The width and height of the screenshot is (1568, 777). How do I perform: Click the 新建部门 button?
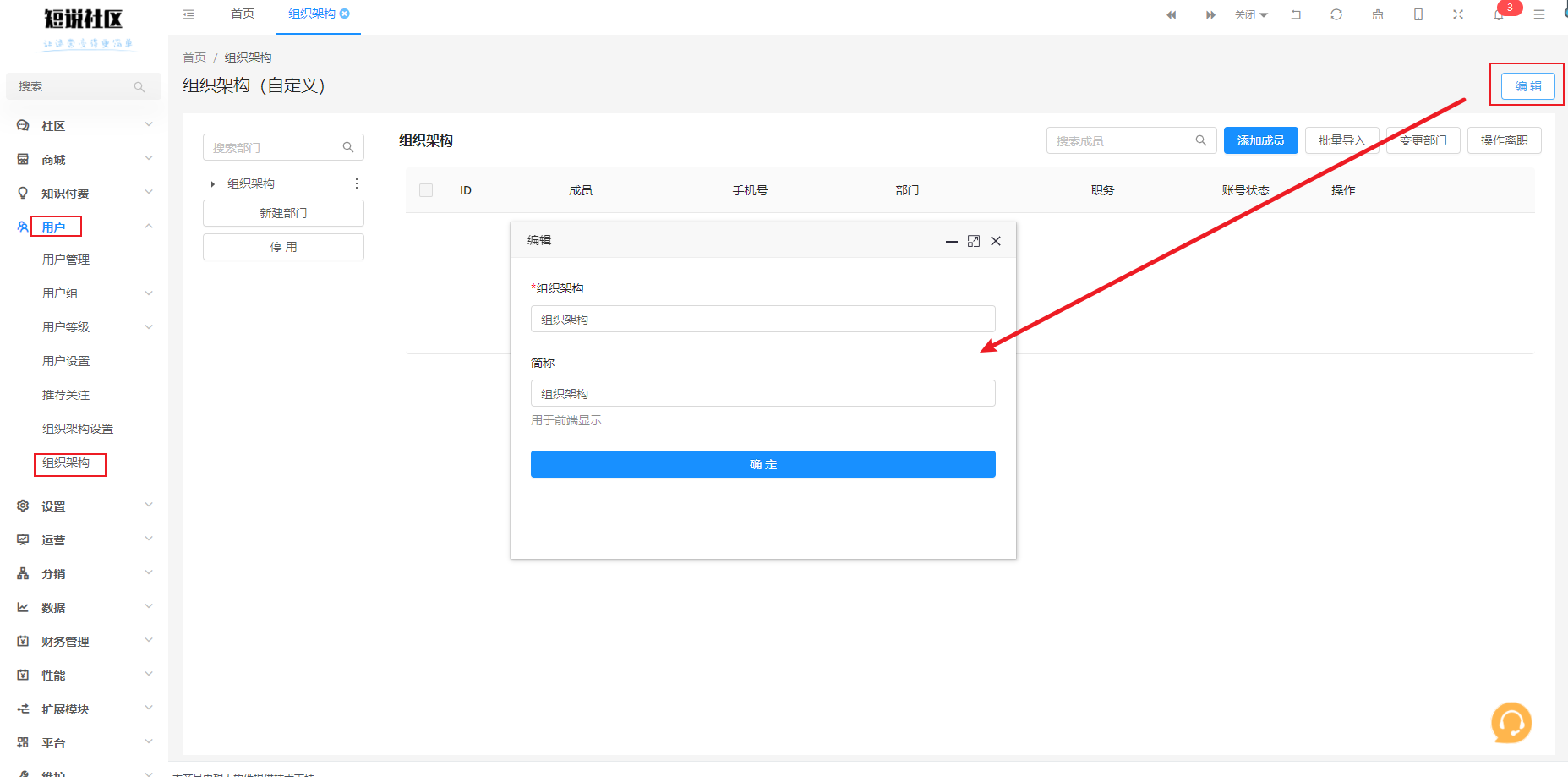tap(283, 213)
